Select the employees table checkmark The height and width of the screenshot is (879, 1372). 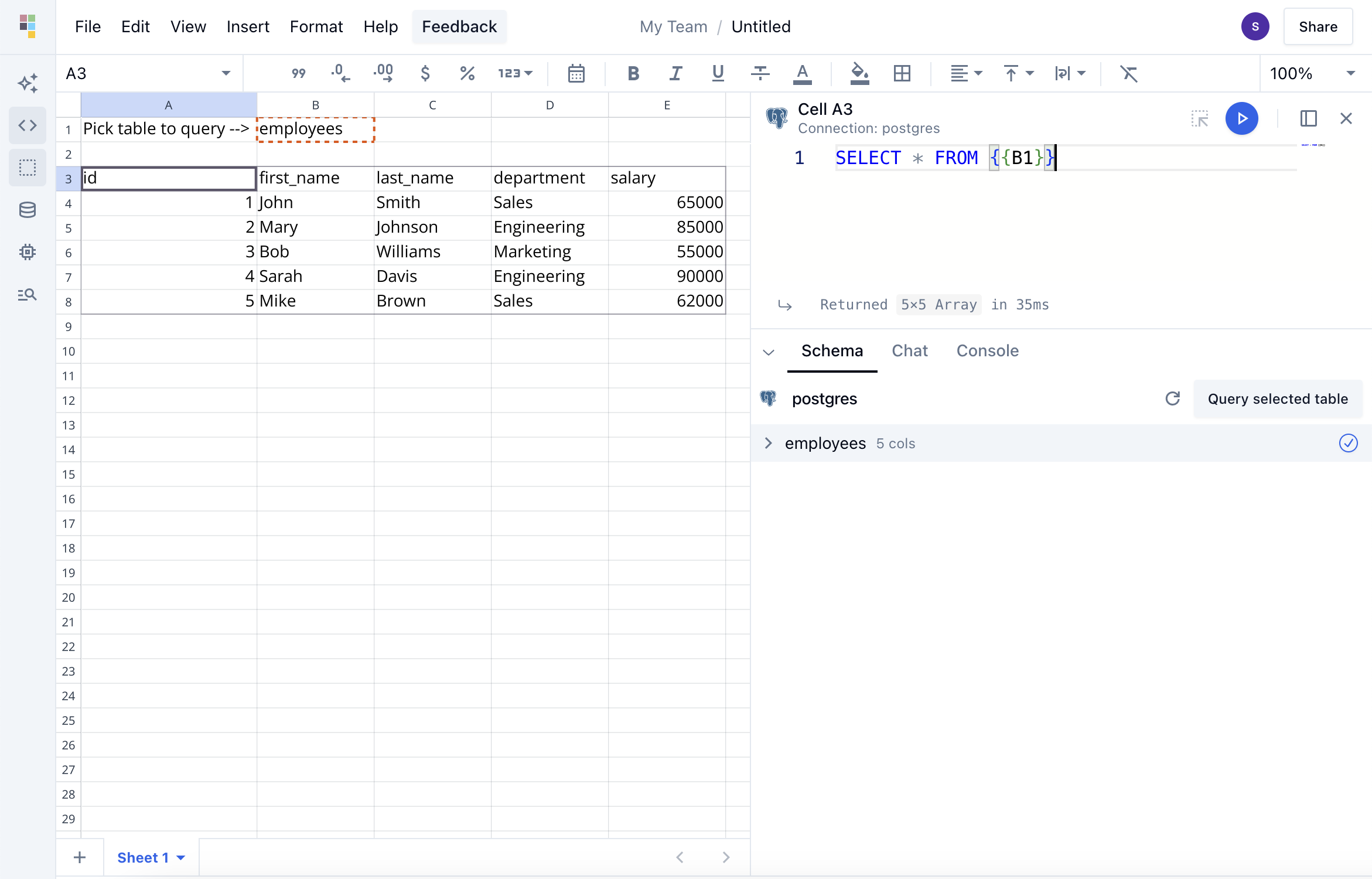pyautogui.click(x=1348, y=444)
